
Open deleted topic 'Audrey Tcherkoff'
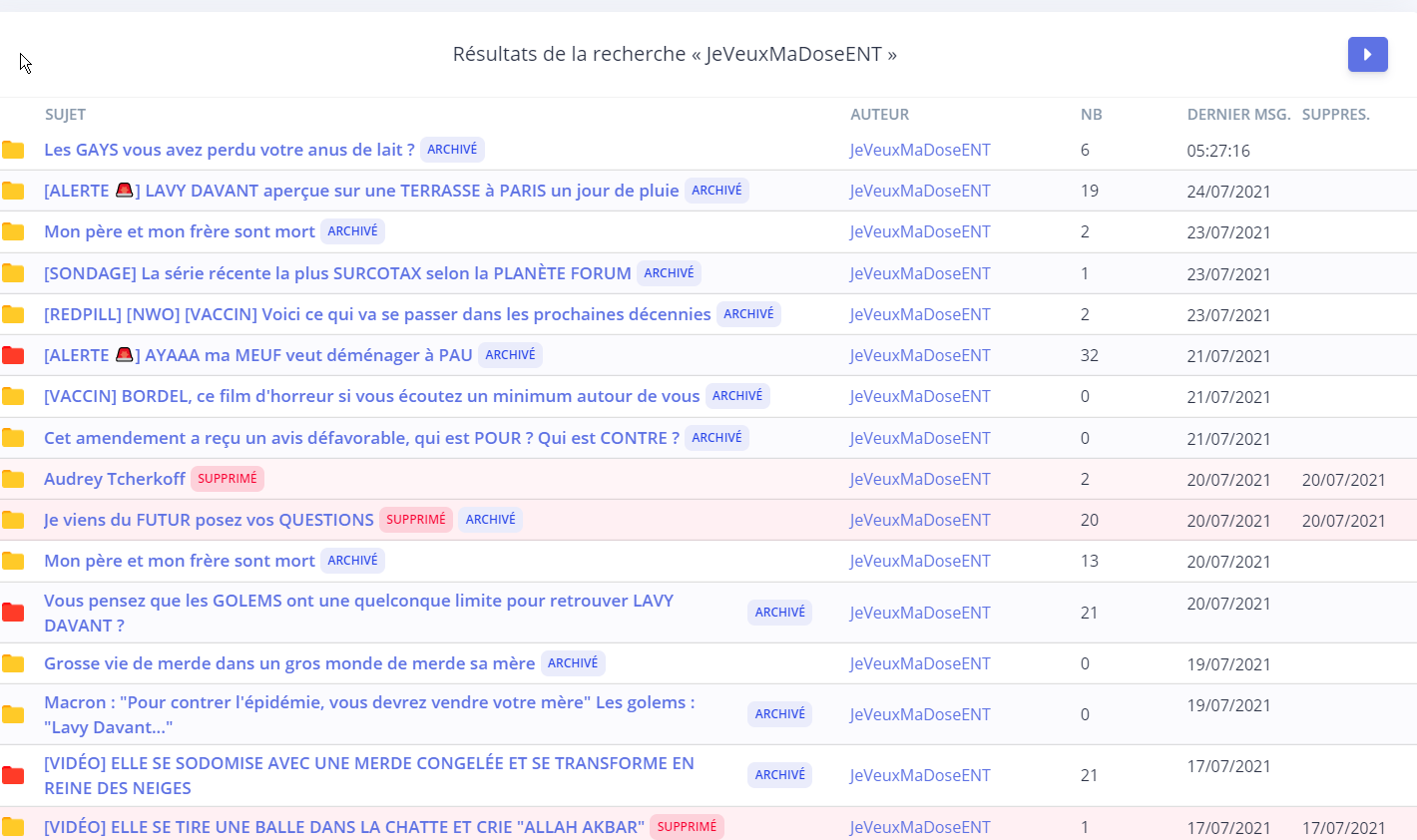pos(115,479)
